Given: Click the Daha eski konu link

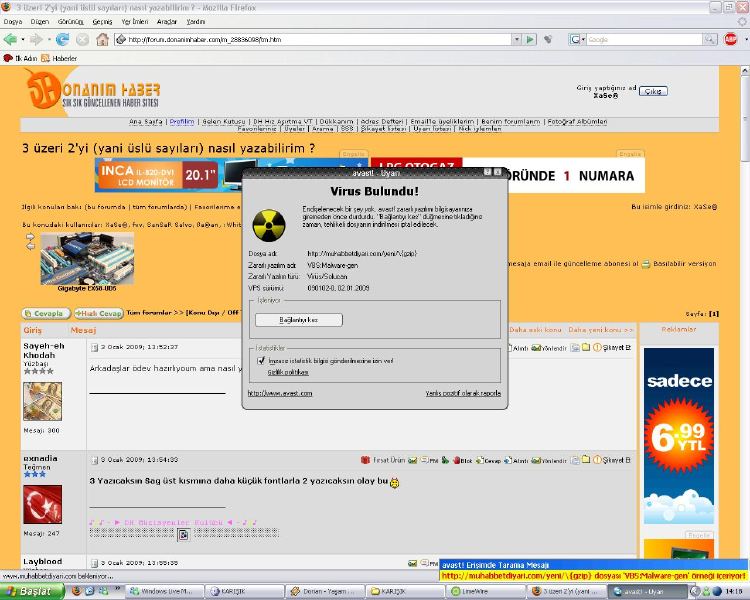Looking at the screenshot, I should pos(535,330).
